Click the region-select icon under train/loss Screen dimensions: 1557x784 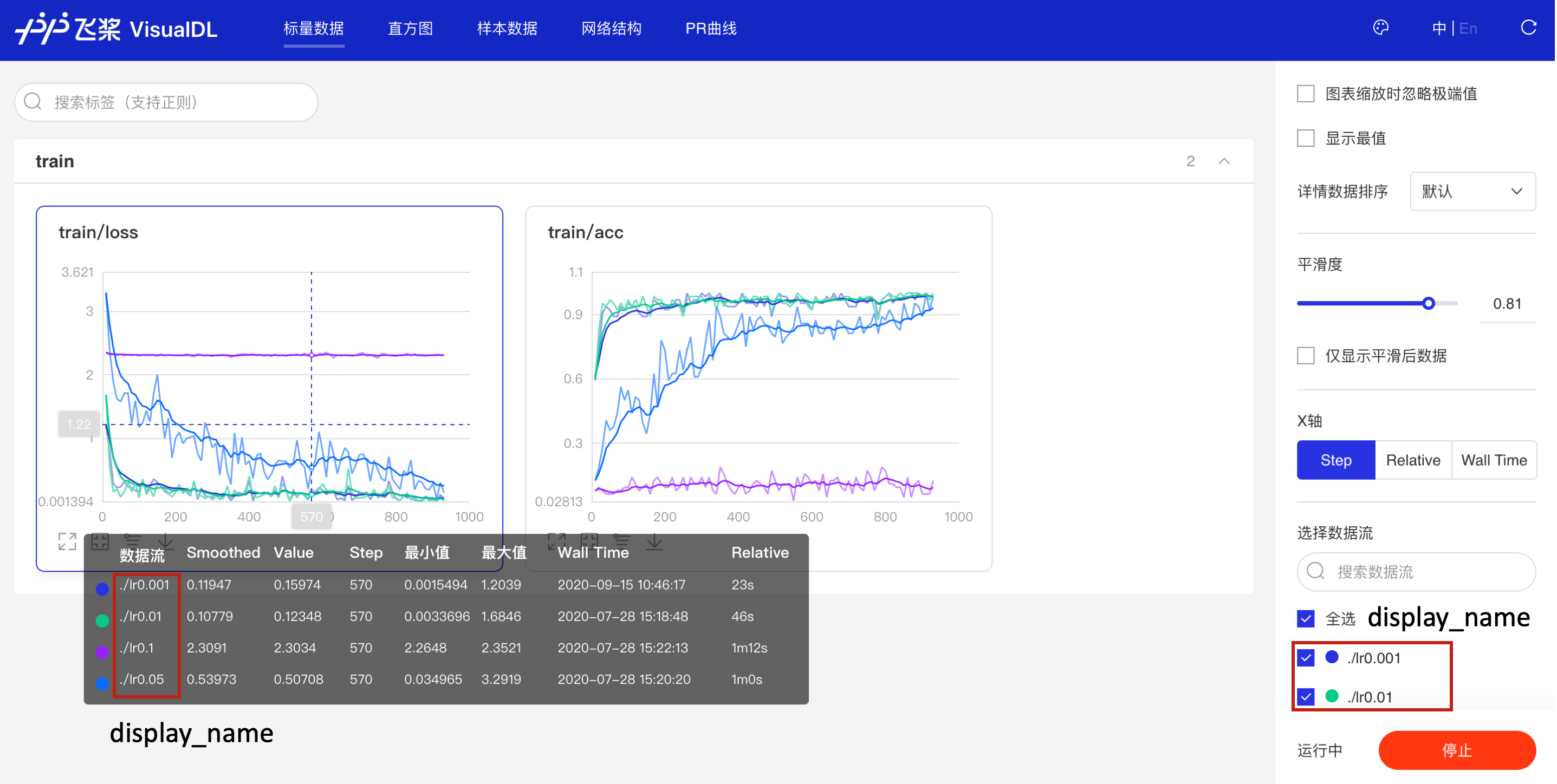point(100,541)
